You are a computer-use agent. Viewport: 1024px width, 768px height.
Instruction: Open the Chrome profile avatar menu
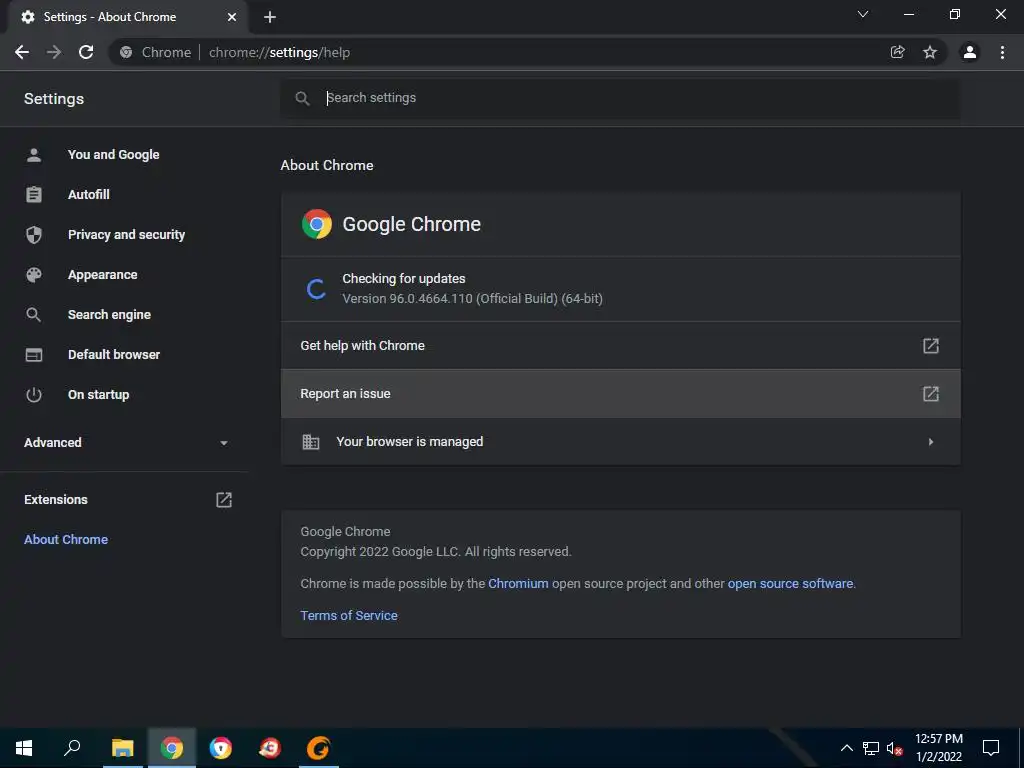click(x=970, y=52)
